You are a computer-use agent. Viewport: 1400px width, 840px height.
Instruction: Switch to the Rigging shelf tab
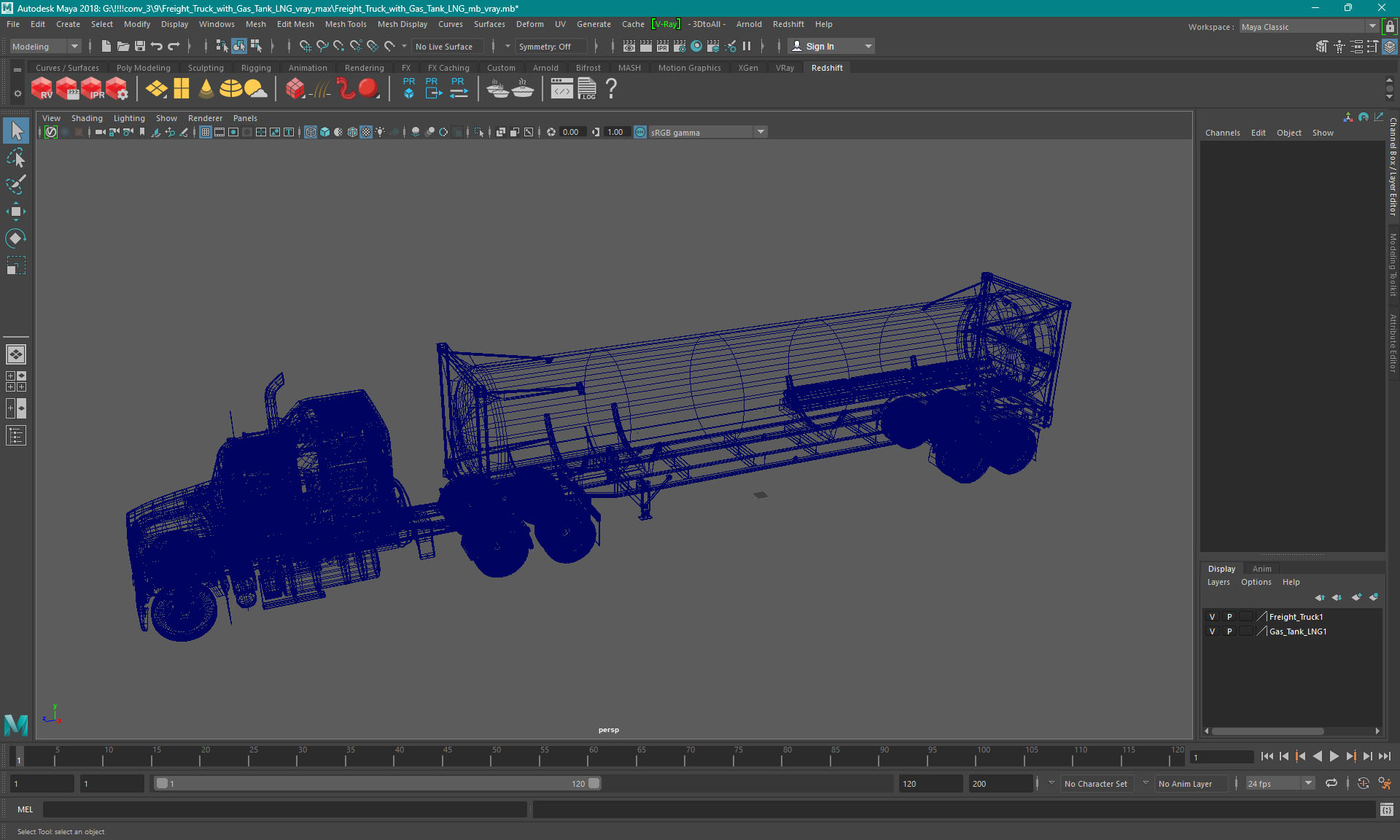tap(256, 68)
